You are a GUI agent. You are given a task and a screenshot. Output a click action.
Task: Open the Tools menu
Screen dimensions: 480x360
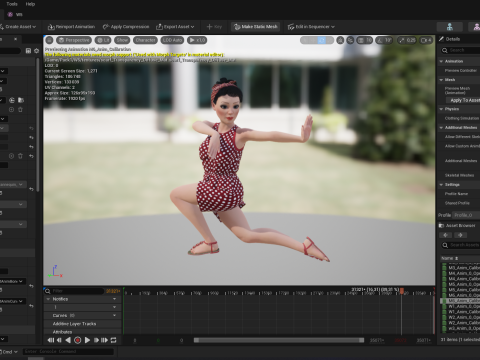[12, 4]
